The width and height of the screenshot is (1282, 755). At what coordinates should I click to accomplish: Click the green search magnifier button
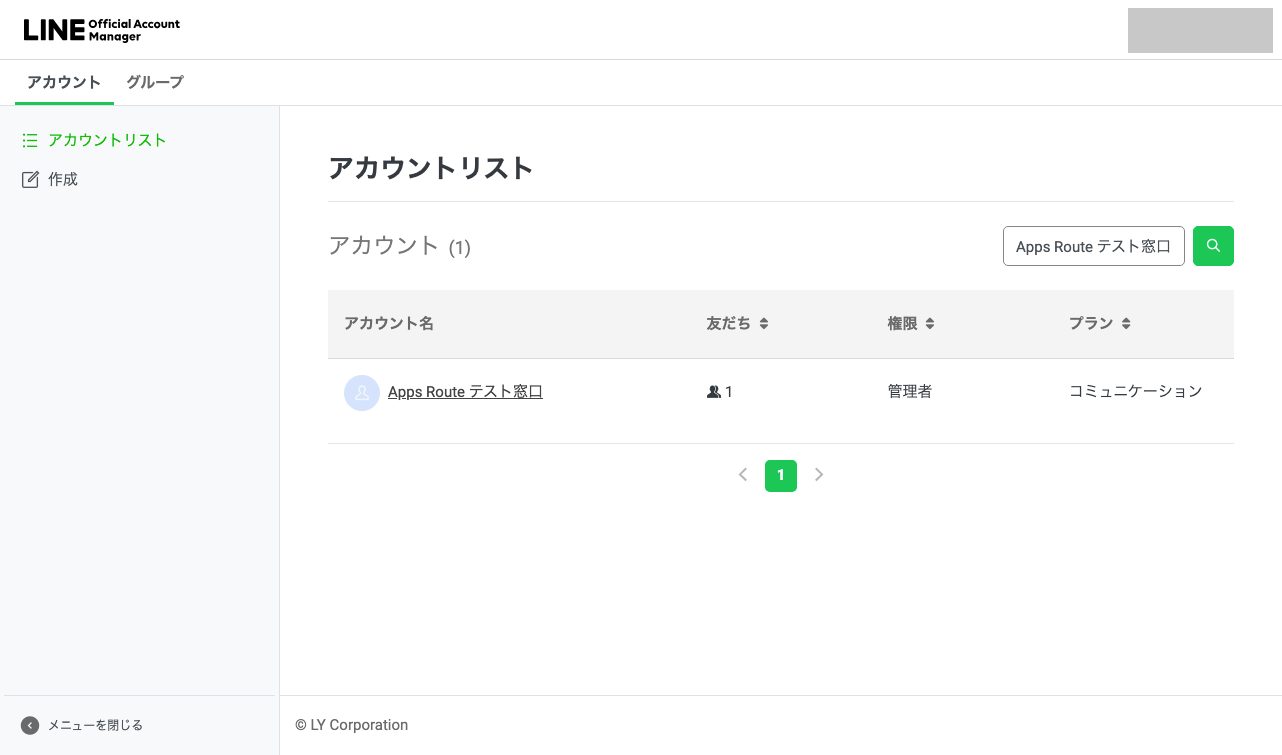click(x=1213, y=246)
